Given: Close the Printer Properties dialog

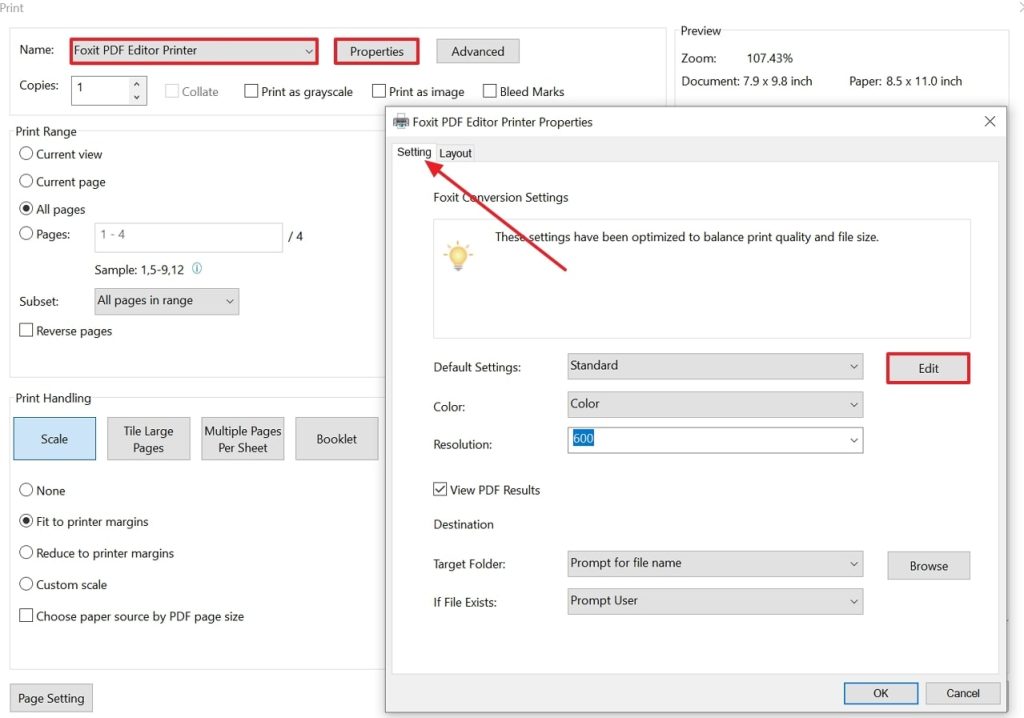Looking at the screenshot, I should pyautogui.click(x=989, y=122).
